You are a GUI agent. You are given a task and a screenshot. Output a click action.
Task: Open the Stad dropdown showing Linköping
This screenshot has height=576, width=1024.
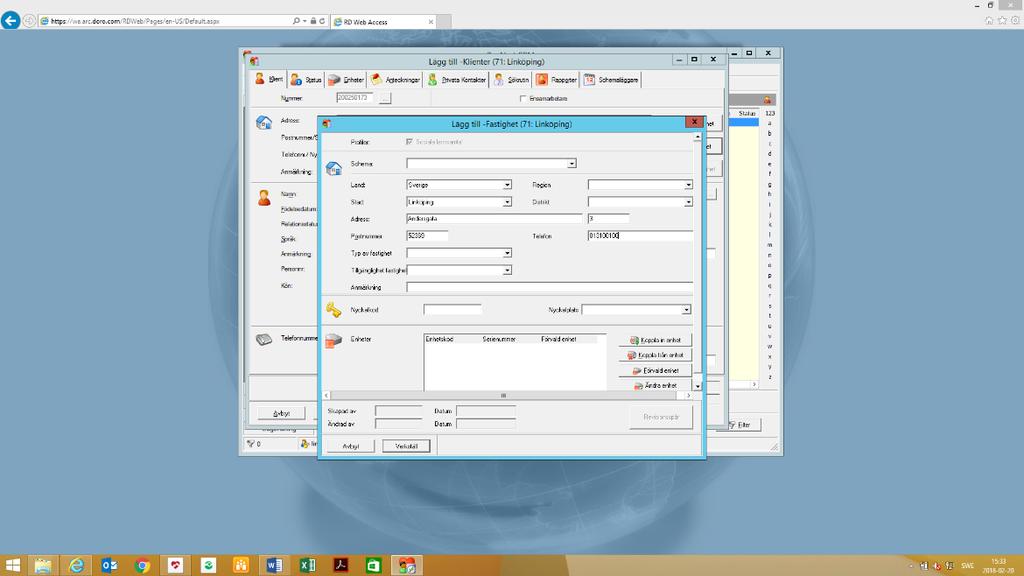(507, 202)
